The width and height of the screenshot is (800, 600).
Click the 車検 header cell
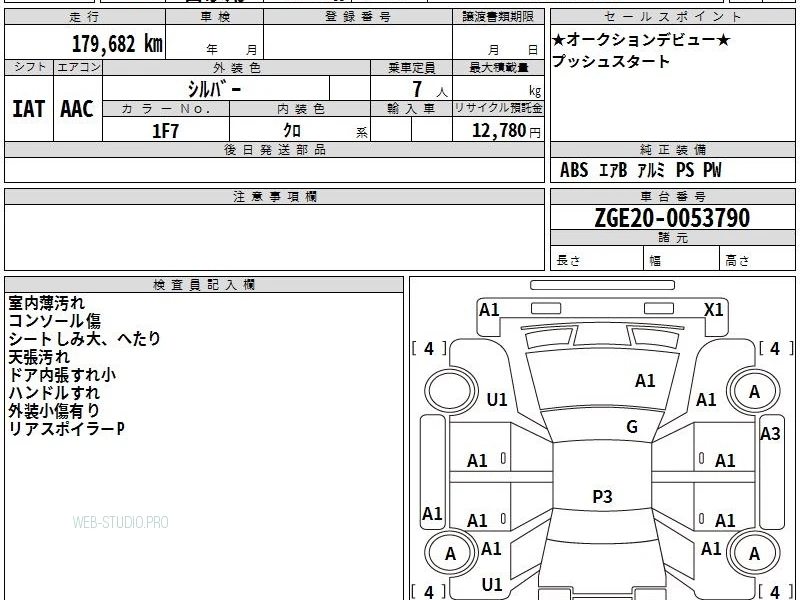(x=214, y=17)
